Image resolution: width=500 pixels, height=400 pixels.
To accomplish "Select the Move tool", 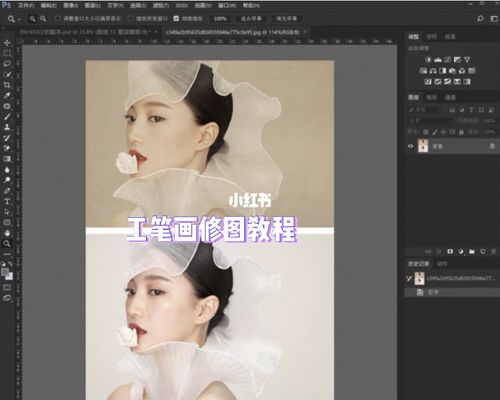I will pos(7,43).
